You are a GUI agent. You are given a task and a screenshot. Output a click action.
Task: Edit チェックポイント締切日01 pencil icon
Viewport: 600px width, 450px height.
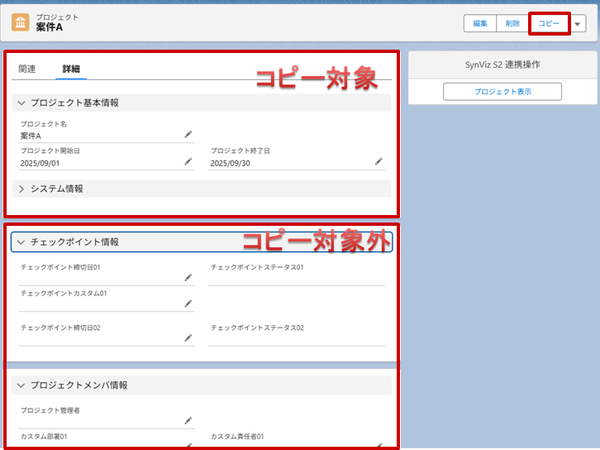point(188,277)
